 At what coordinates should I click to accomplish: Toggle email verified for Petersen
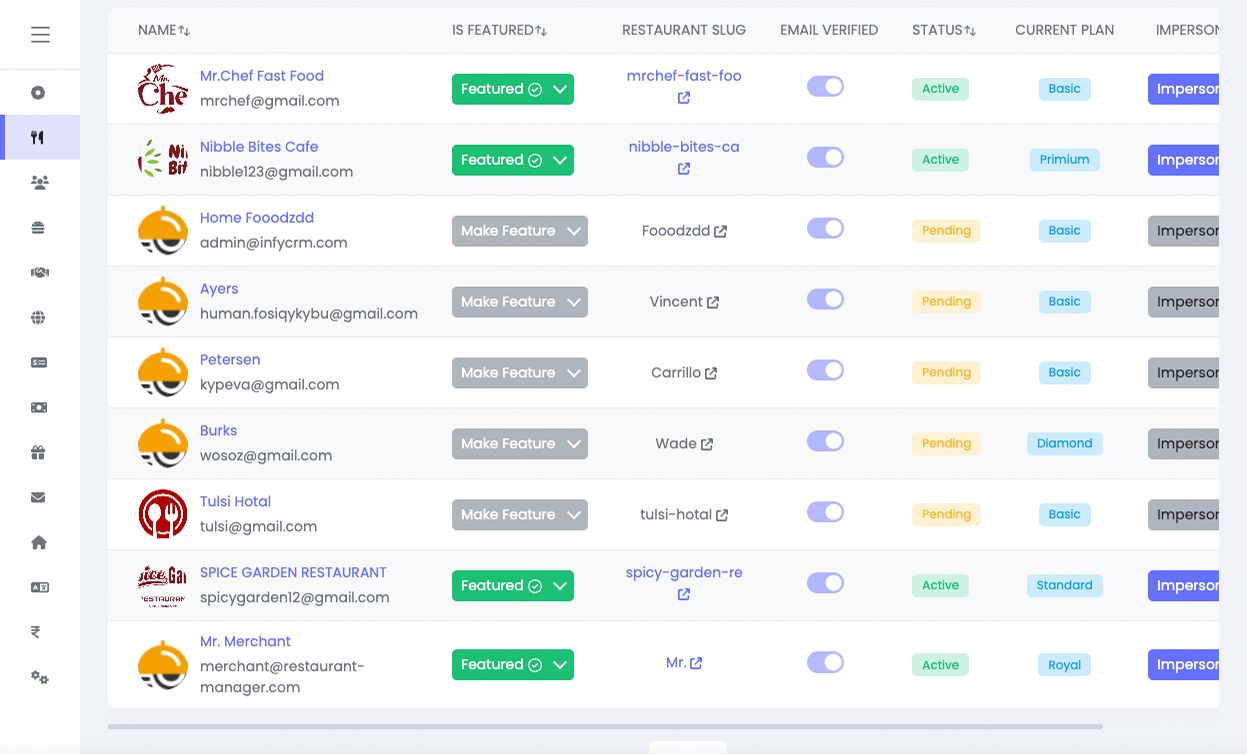click(x=825, y=371)
